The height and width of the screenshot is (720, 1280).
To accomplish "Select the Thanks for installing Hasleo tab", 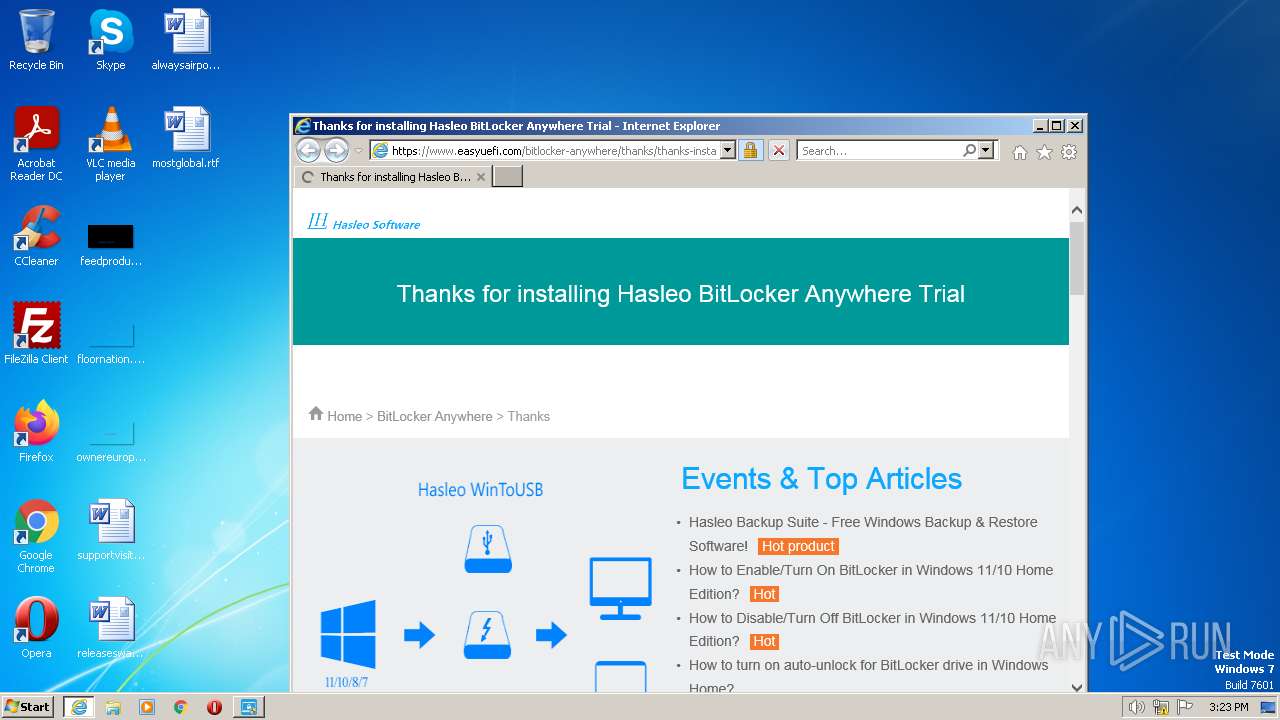I will coord(394,177).
